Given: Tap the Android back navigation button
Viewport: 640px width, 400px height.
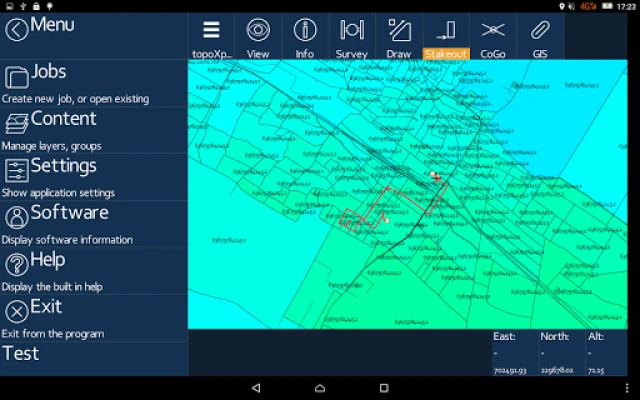Looking at the screenshot, I should pos(256,388).
